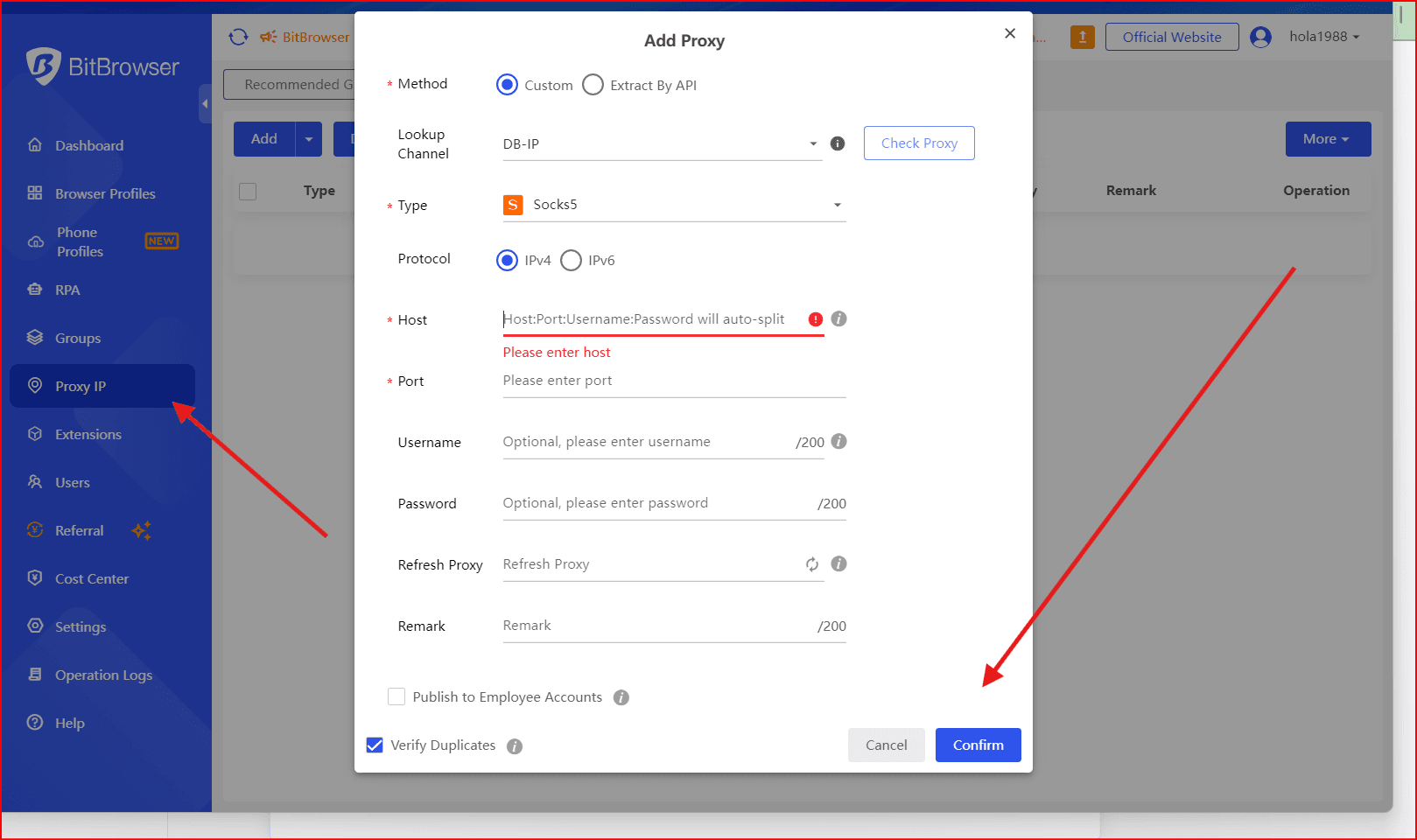Select the Extensions sidebar icon
The image size is (1417, 840).
[x=88, y=434]
